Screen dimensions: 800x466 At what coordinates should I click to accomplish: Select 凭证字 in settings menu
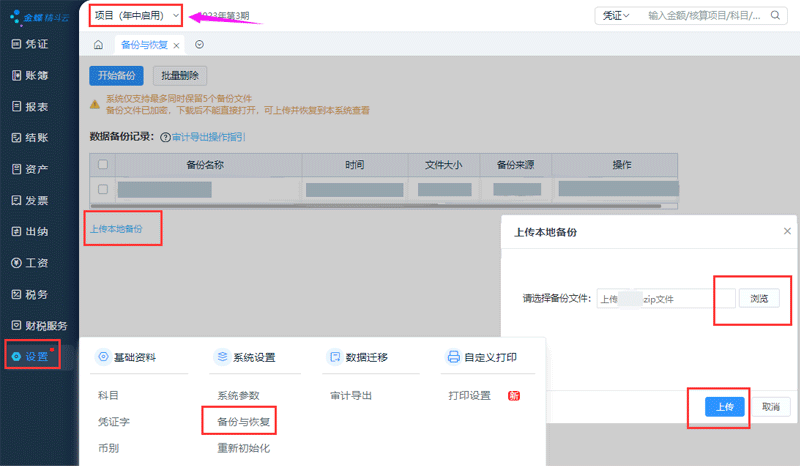tap(114, 422)
